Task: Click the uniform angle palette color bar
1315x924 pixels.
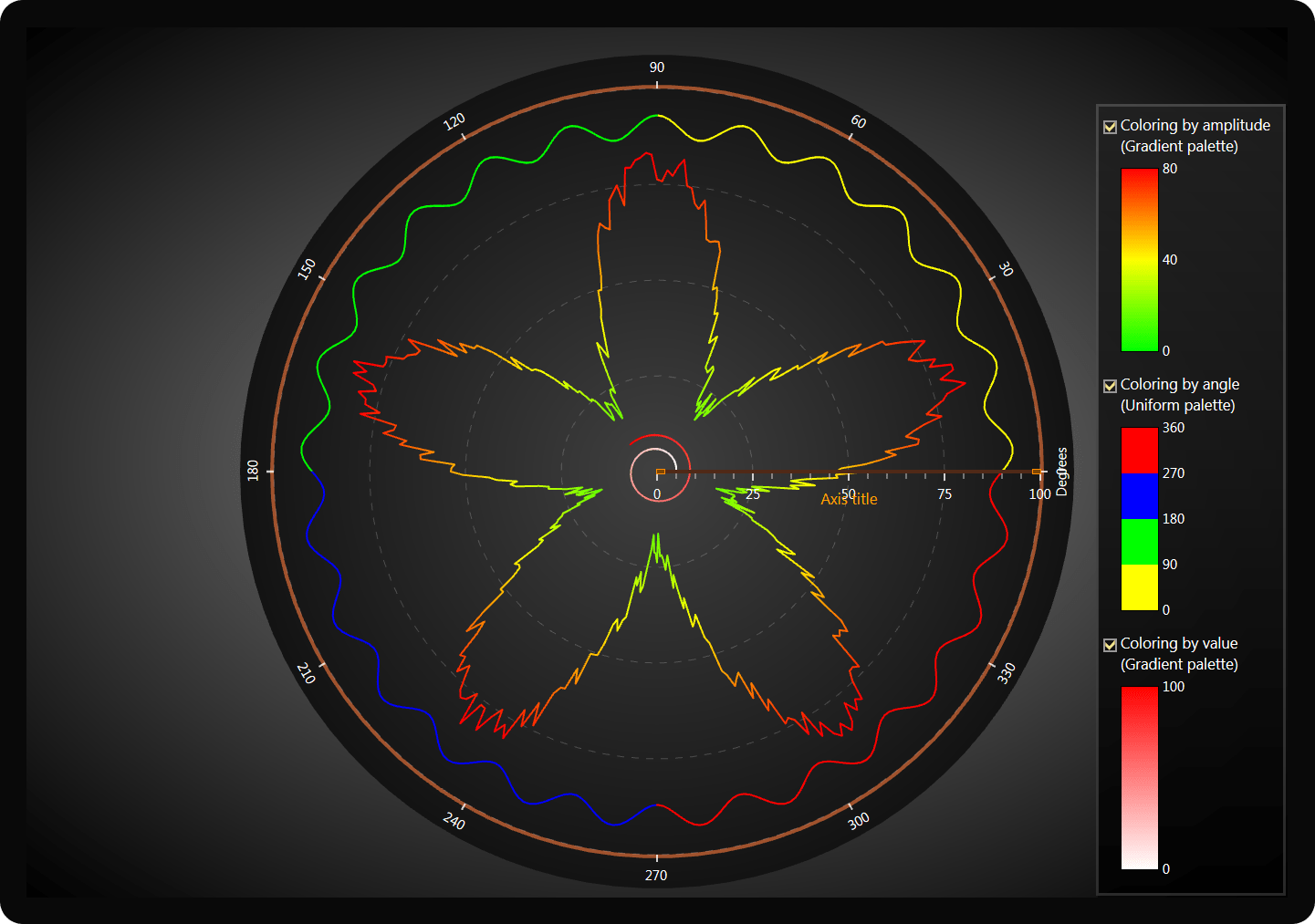Action: coord(1137,518)
